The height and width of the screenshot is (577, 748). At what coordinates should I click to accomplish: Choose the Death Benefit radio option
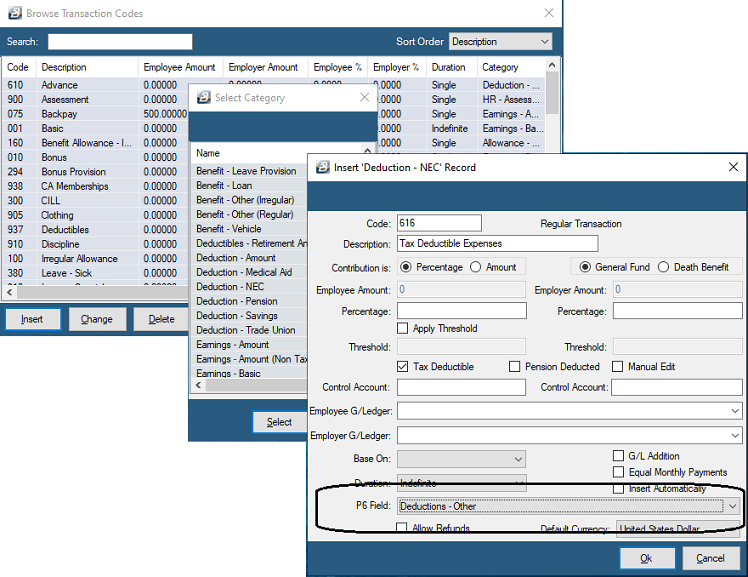[x=664, y=267]
